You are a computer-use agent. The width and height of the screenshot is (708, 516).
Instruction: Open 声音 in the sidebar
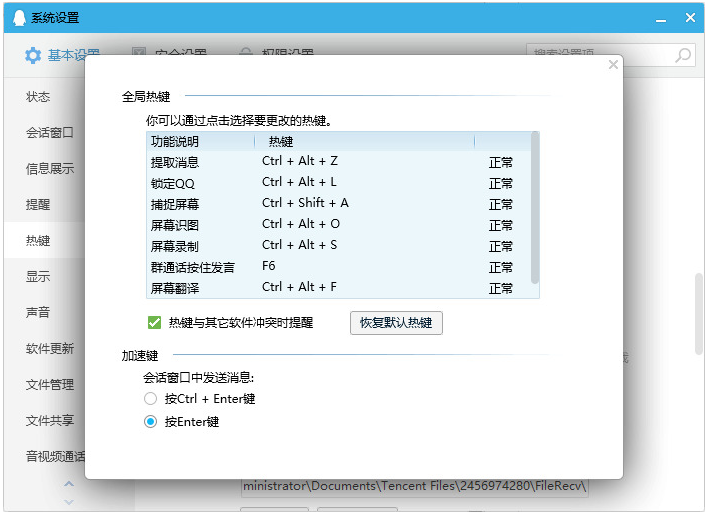38,312
